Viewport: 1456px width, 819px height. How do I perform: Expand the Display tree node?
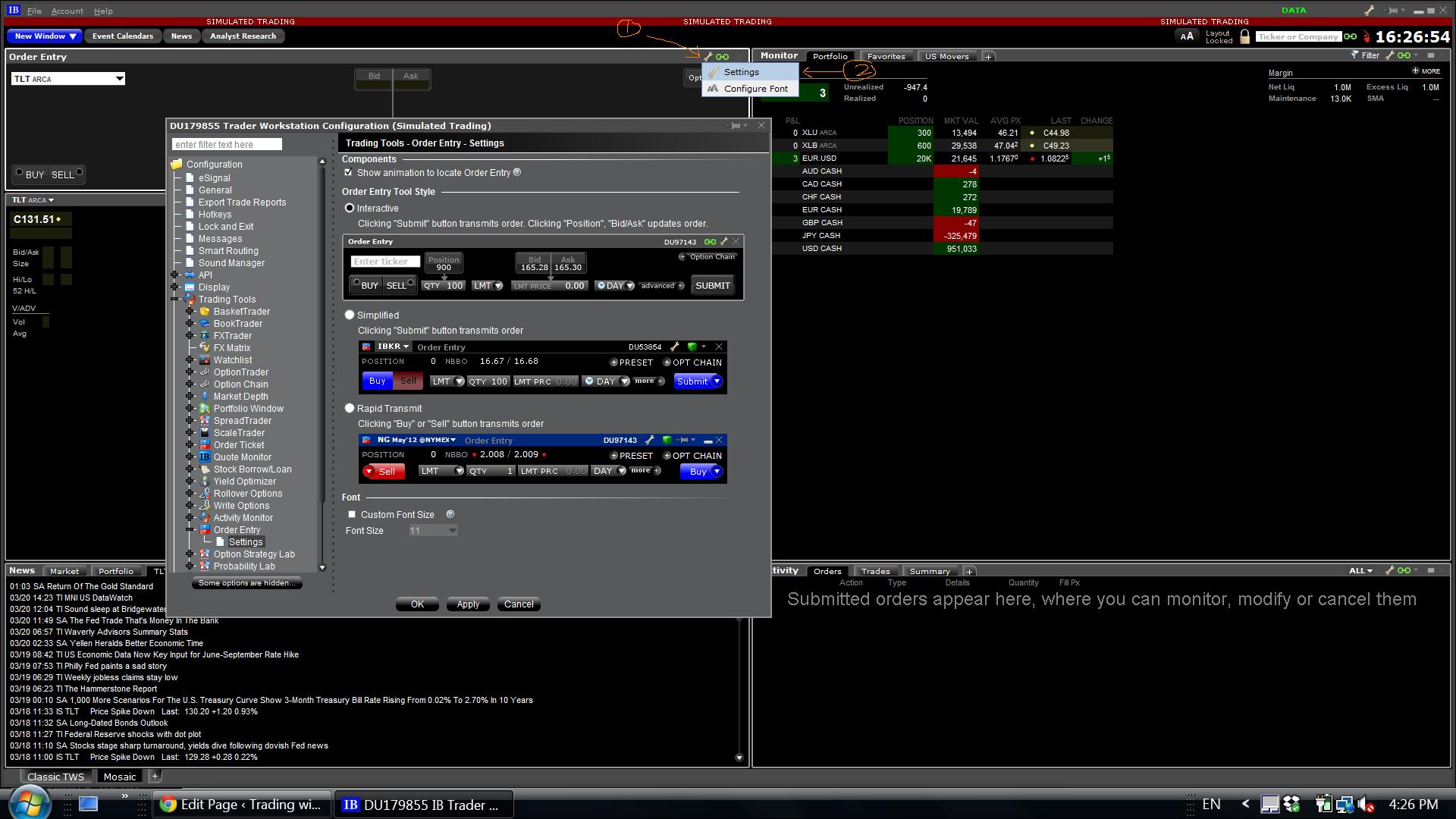(175, 287)
